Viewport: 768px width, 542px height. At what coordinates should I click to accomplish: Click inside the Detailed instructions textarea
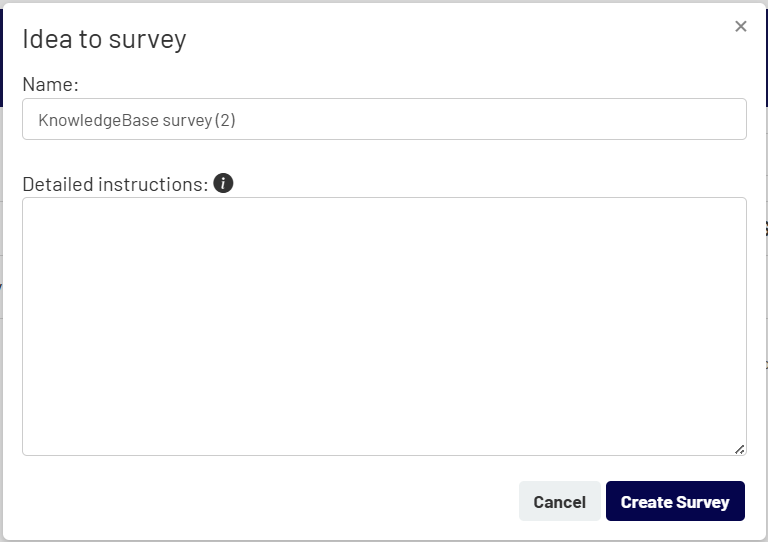pyautogui.click(x=384, y=327)
